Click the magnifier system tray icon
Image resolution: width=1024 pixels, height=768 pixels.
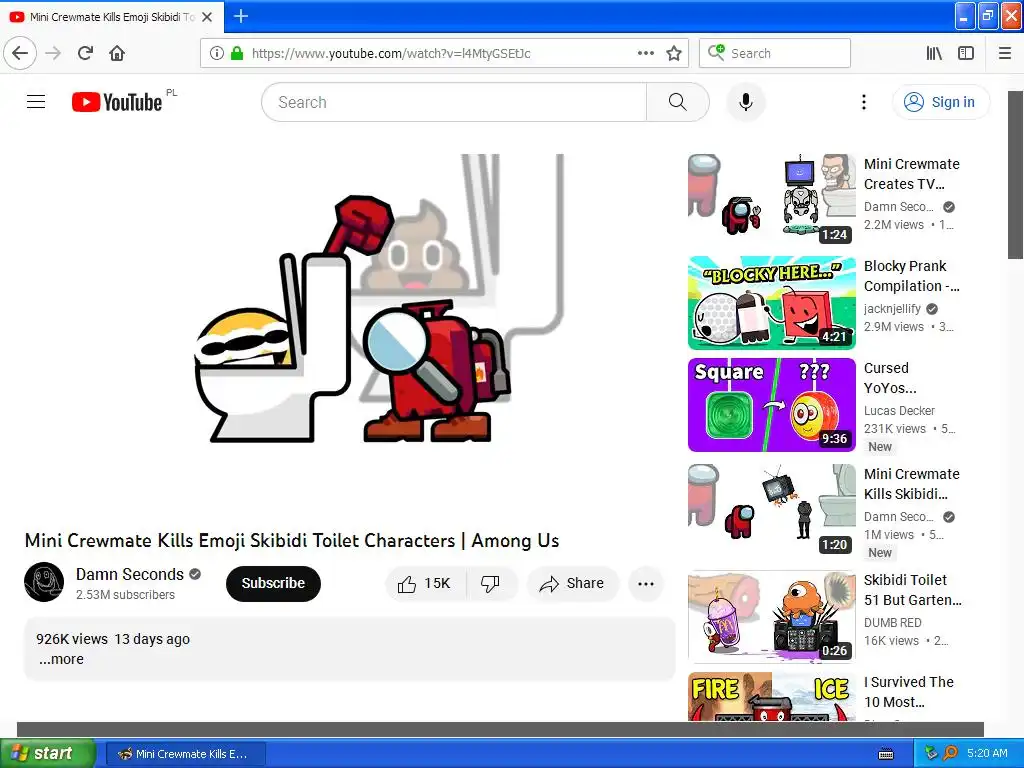(x=950, y=754)
